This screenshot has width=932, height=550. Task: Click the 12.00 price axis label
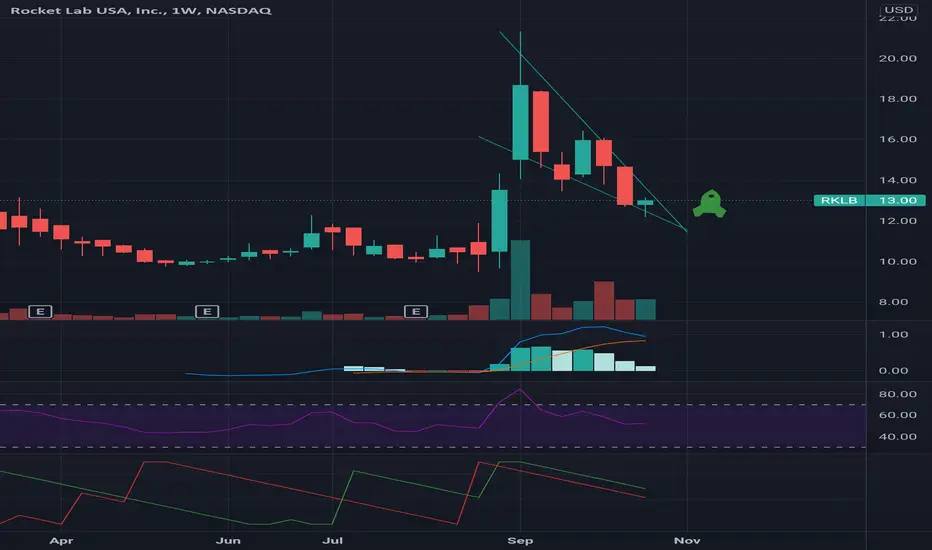click(x=898, y=221)
